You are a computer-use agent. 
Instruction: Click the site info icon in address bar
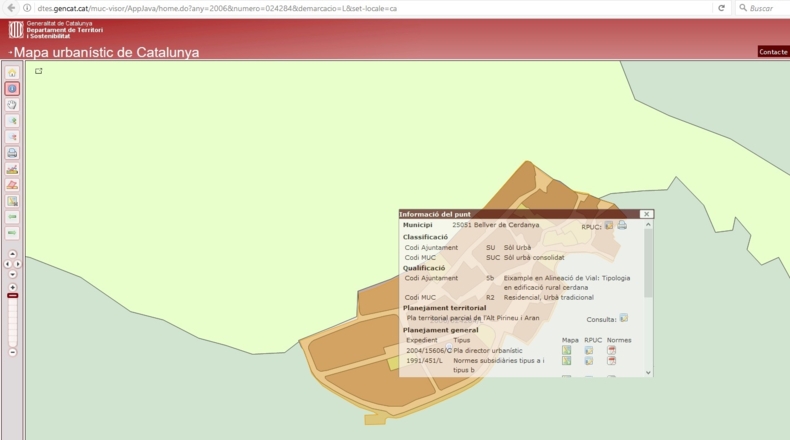[x=27, y=8]
